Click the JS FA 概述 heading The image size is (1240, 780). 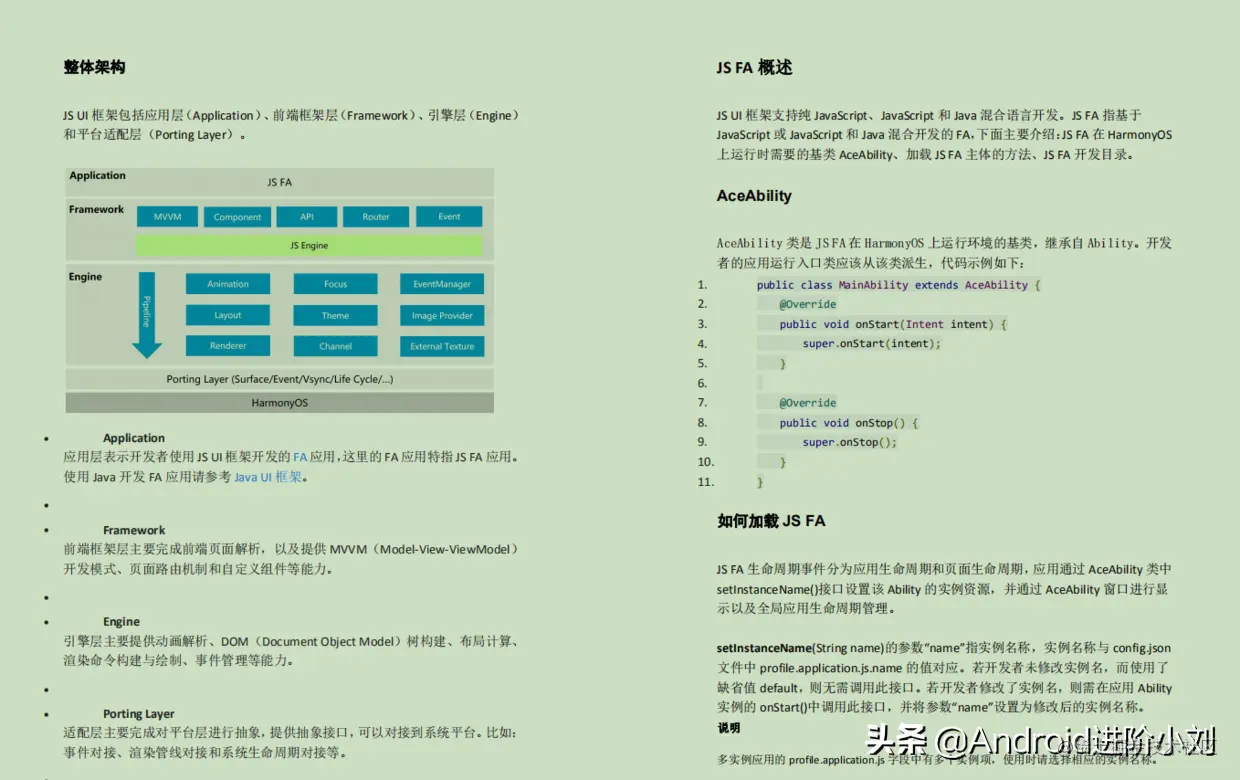(754, 67)
